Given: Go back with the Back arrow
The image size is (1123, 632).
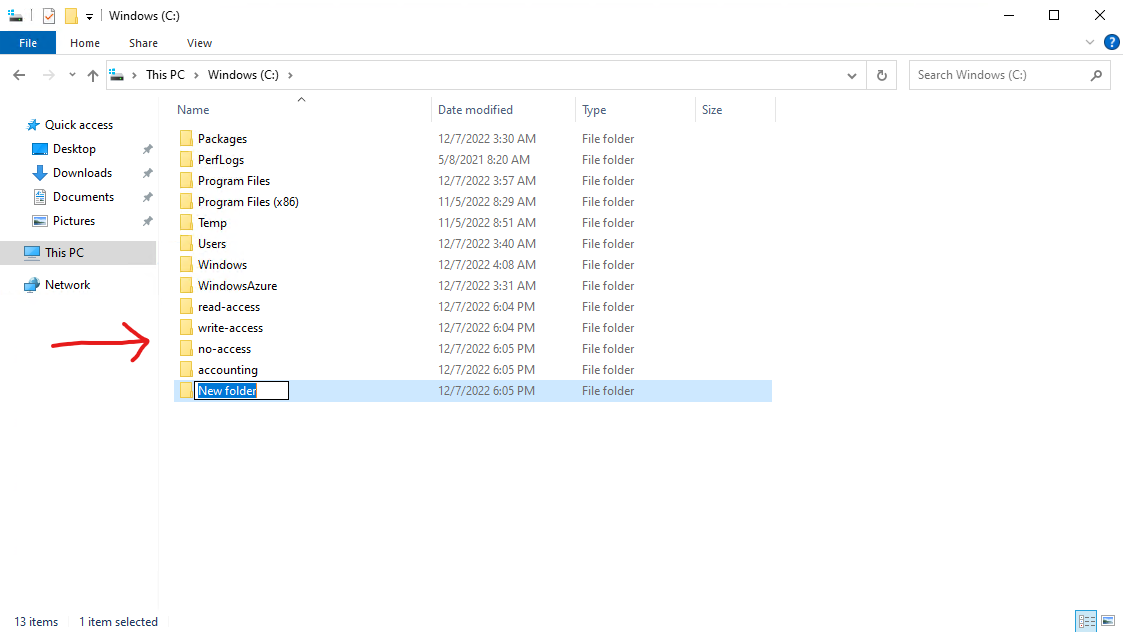Looking at the screenshot, I should pyautogui.click(x=19, y=75).
